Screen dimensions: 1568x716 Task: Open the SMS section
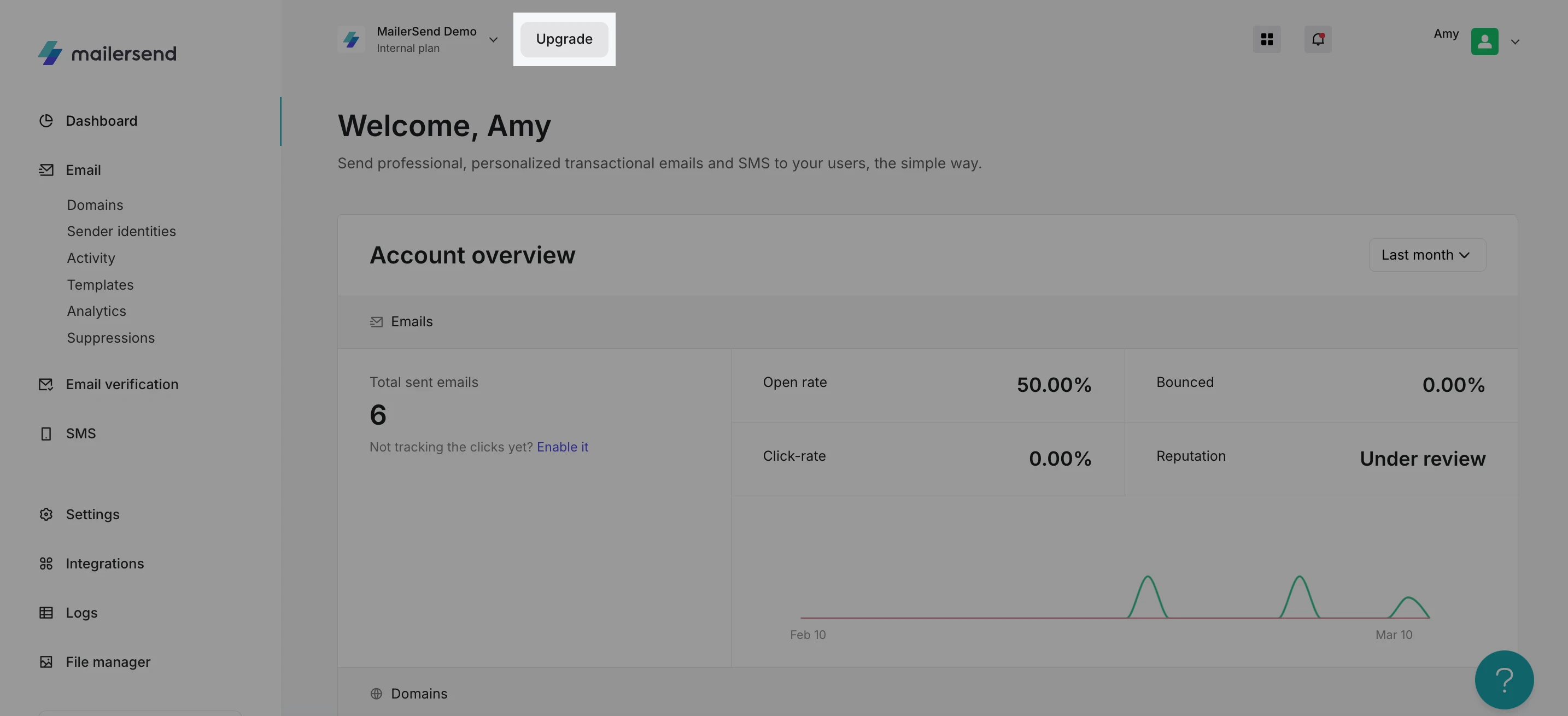point(80,433)
